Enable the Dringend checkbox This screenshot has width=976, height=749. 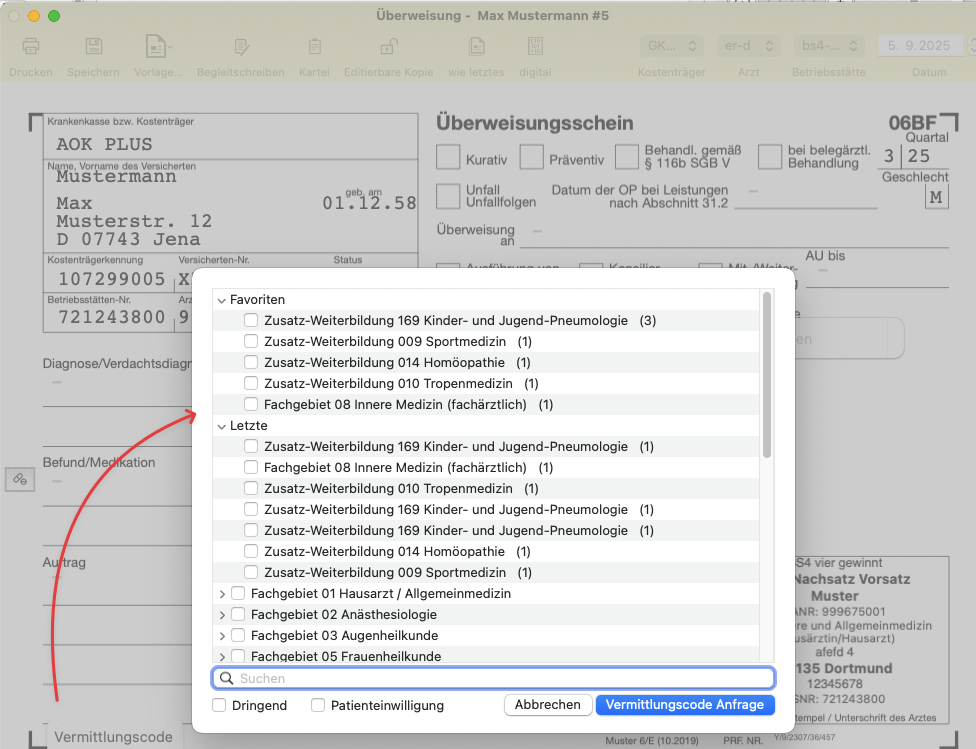pos(219,705)
